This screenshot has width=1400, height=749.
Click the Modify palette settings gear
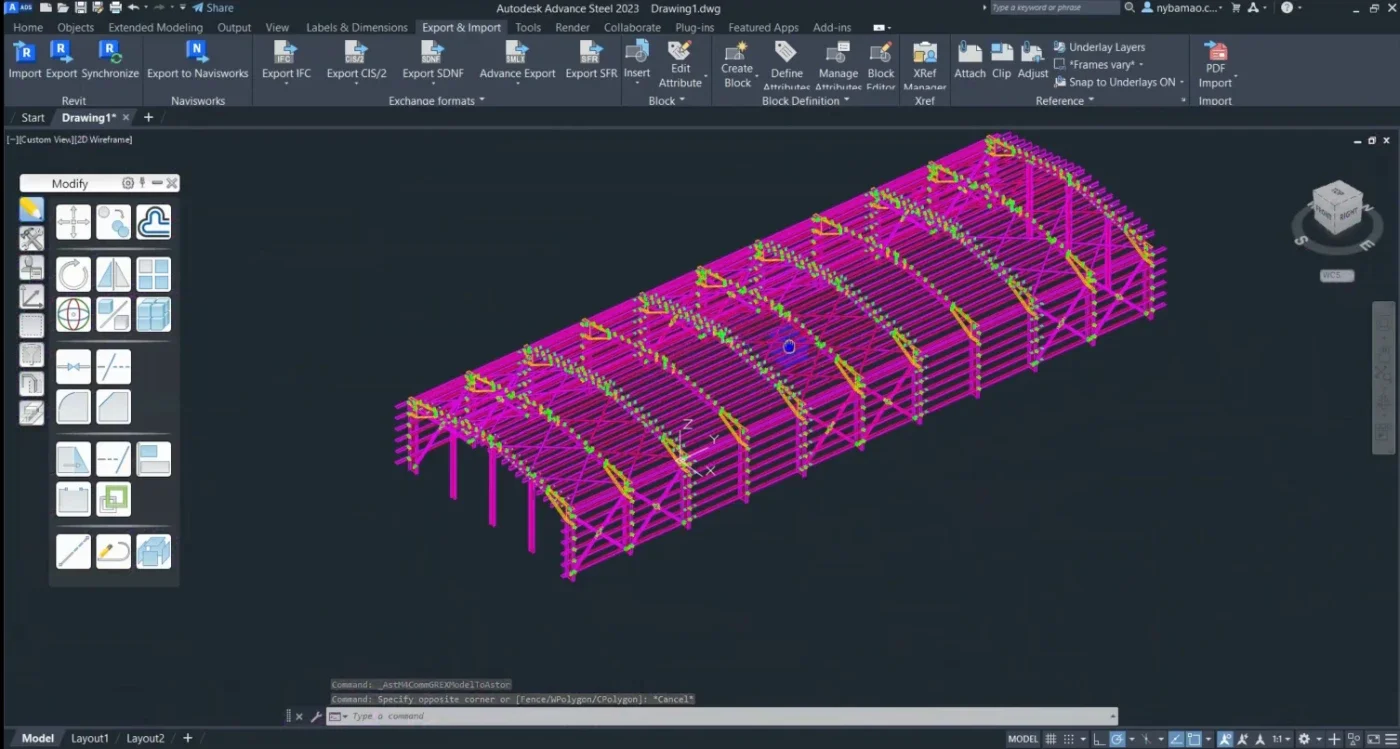[127, 183]
